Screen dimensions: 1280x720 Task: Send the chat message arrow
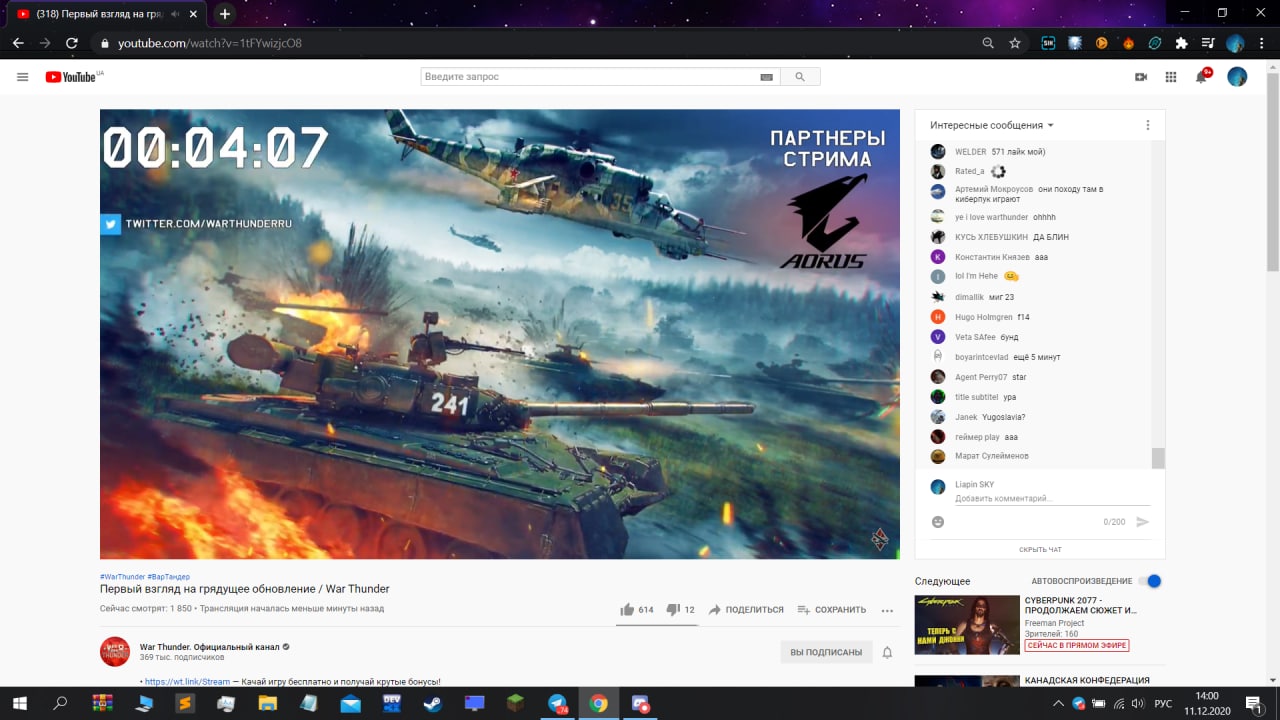1143,522
